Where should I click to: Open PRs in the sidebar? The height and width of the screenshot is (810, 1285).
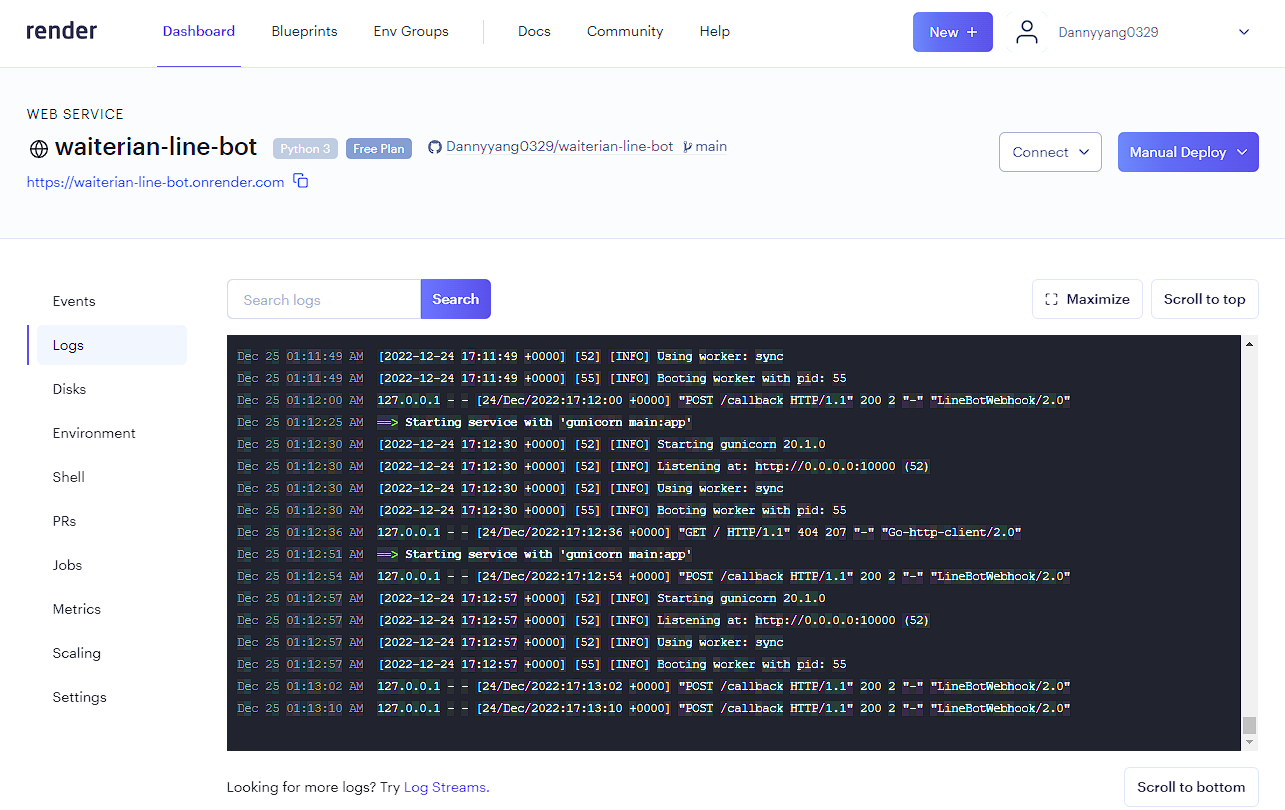tap(64, 521)
